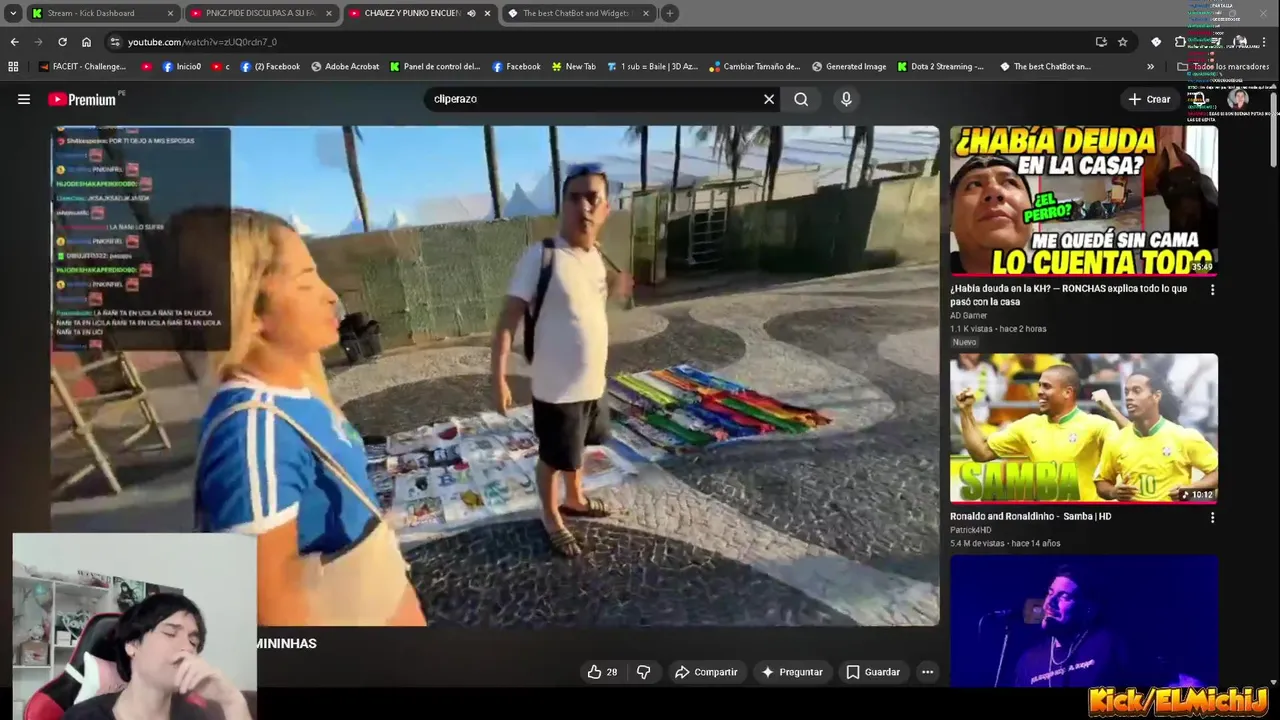Screen dimensions: 1280x720
Task: Open the Adobe Acrobat bookmark
Action: (345, 66)
